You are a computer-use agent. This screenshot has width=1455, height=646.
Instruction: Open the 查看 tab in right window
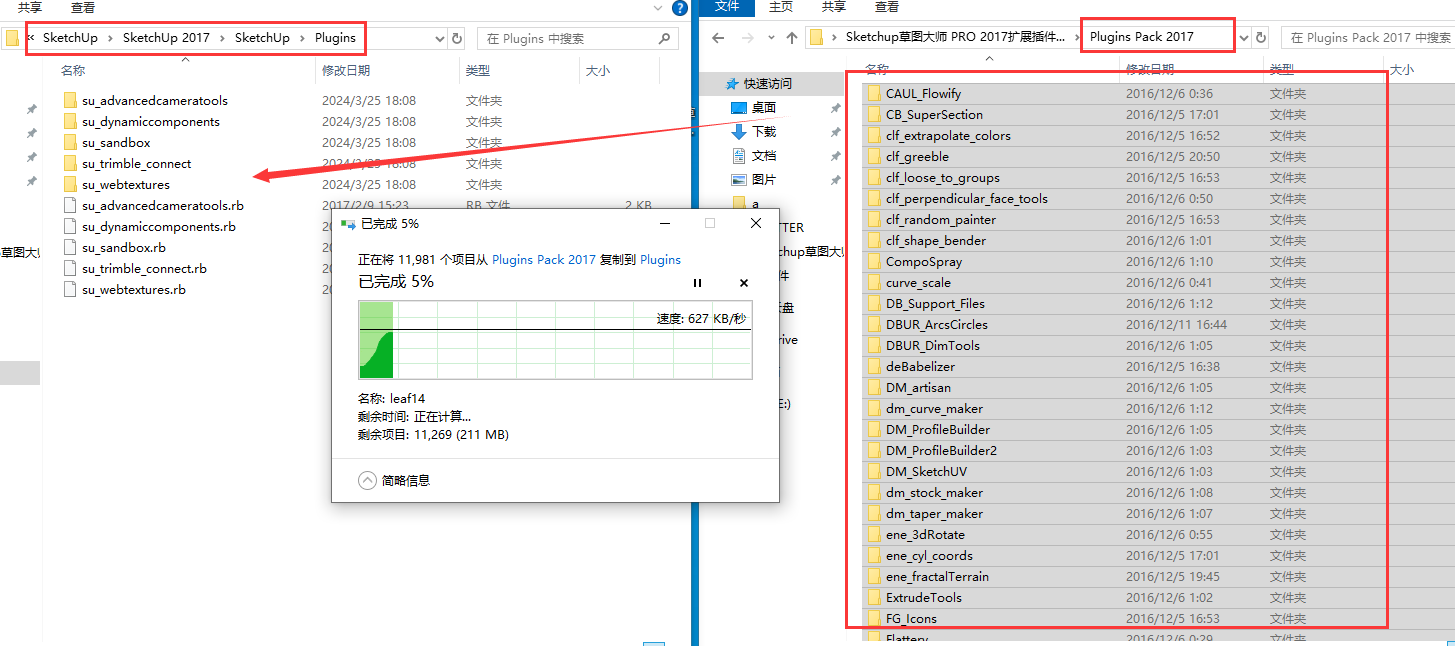[x=886, y=7]
